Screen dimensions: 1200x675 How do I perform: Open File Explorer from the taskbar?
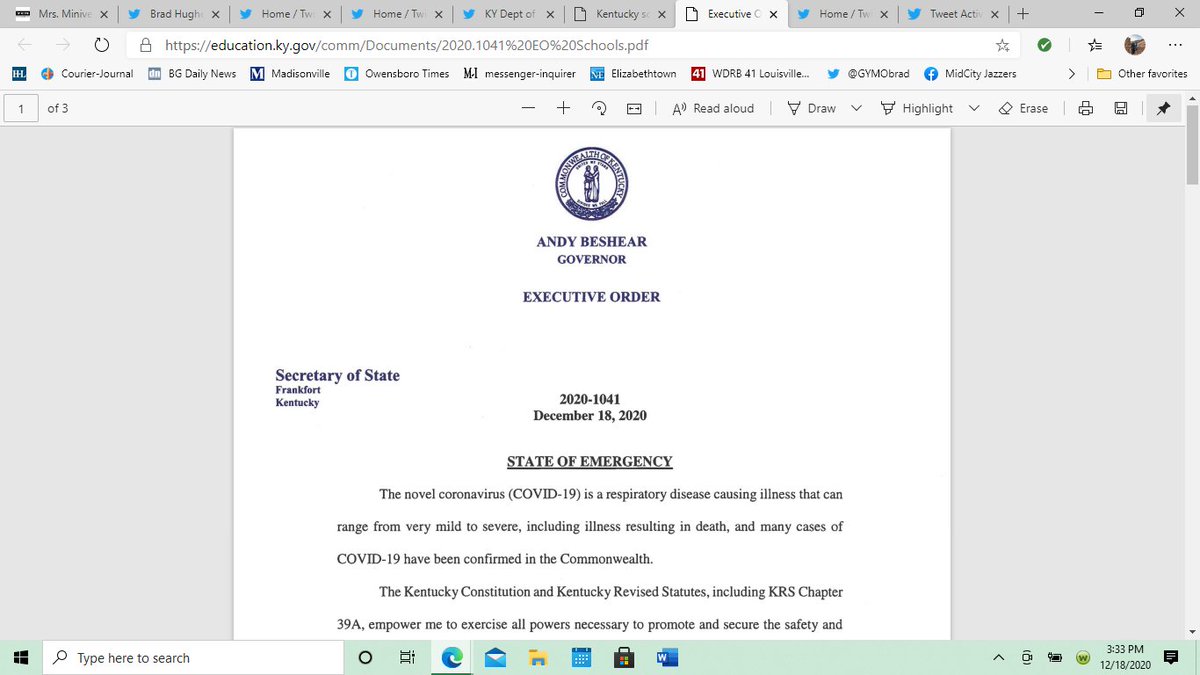pyautogui.click(x=538, y=657)
